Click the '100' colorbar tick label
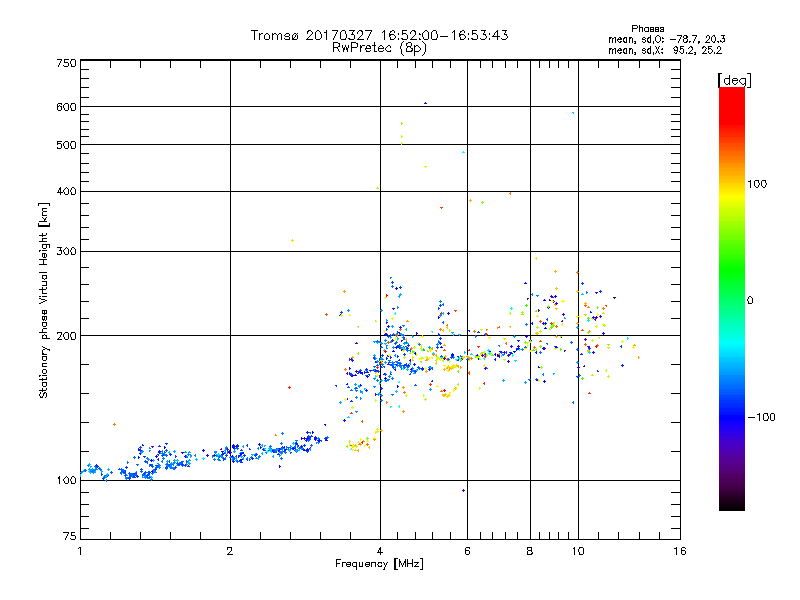The width and height of the screenshot is (800, 600). pyautogui.click(x=757, y=184)
